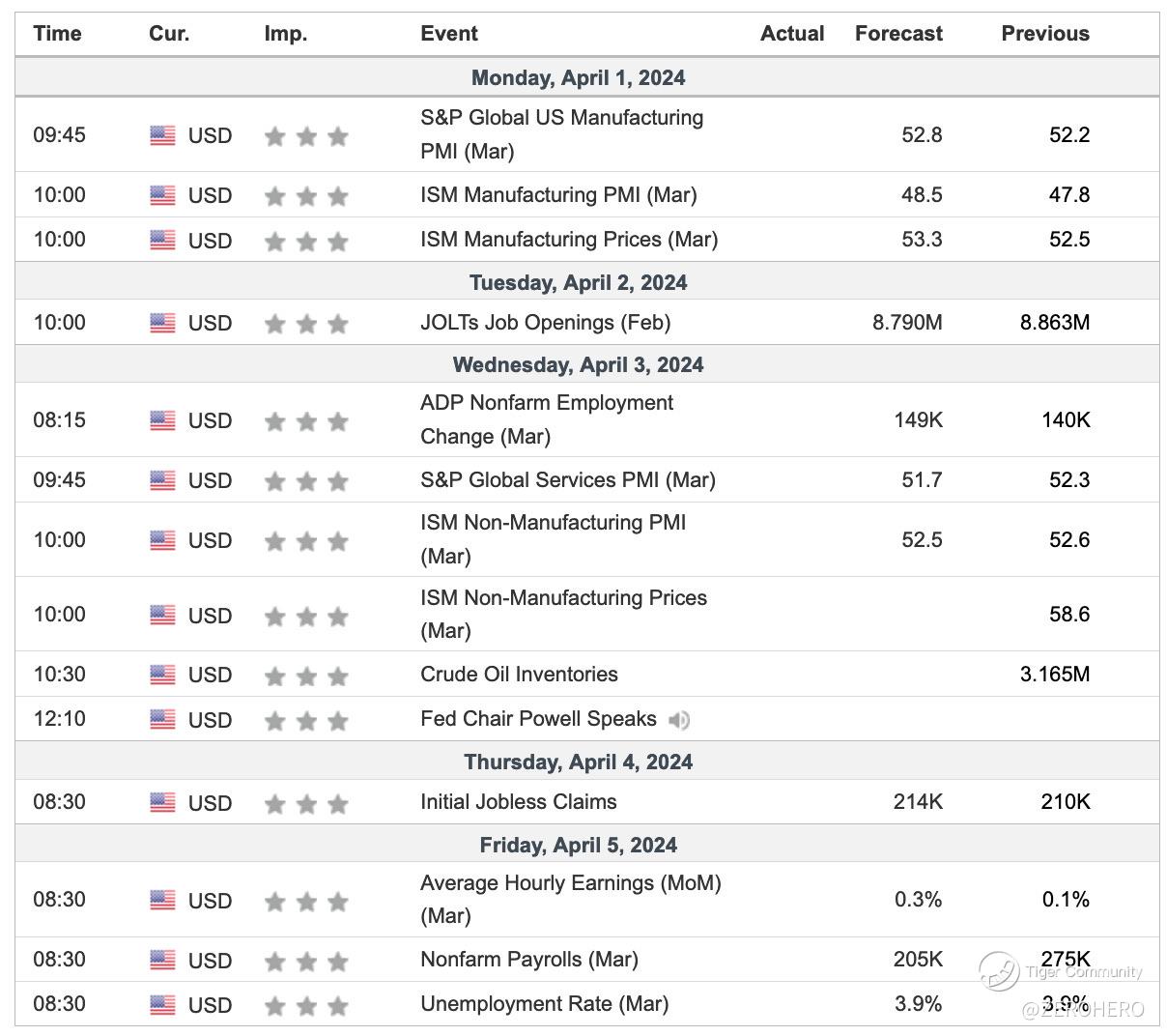The image size is (1167, 1036).
Task: Click the US flag on the Nonfarm Payrolls row
Action: tap(162, 960)
